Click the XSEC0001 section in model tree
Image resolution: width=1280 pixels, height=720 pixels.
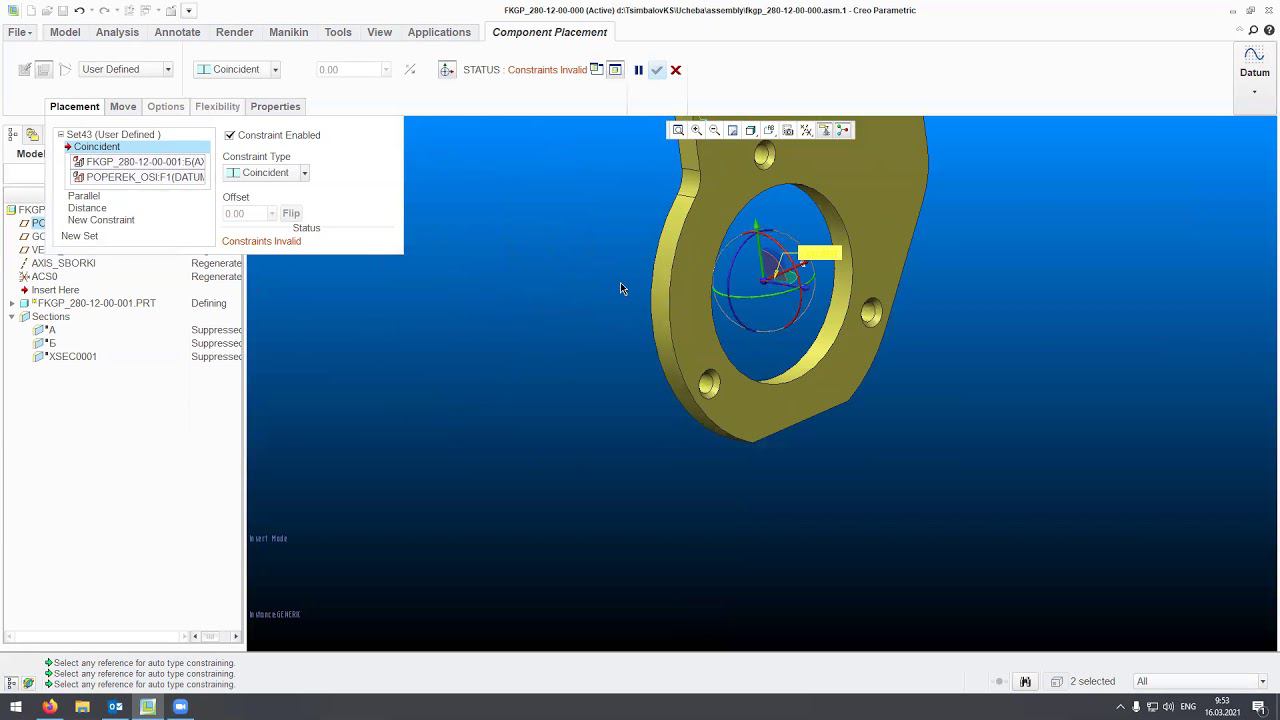click(72, 357)
